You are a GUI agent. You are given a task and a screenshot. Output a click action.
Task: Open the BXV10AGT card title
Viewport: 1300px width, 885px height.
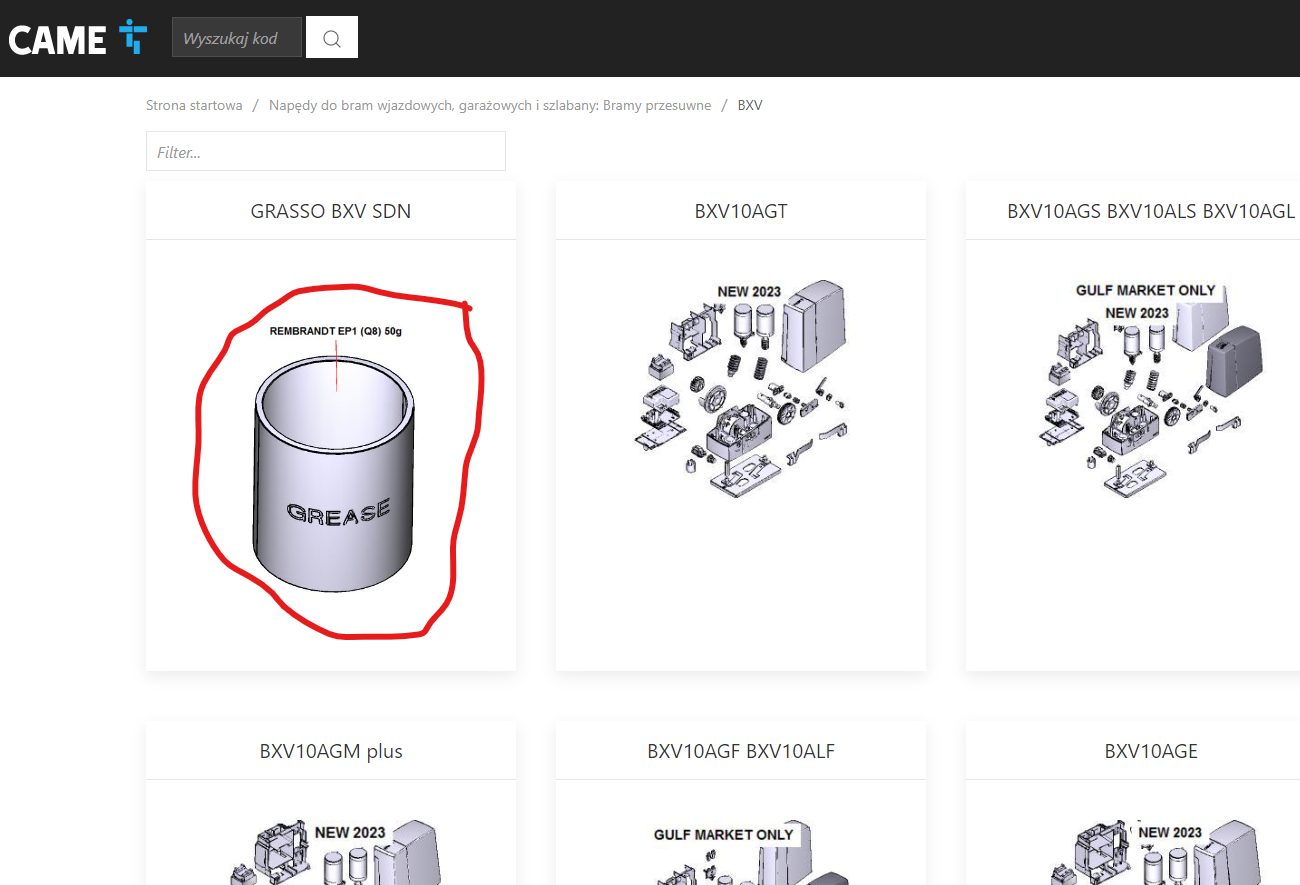(x=741, y=211)
